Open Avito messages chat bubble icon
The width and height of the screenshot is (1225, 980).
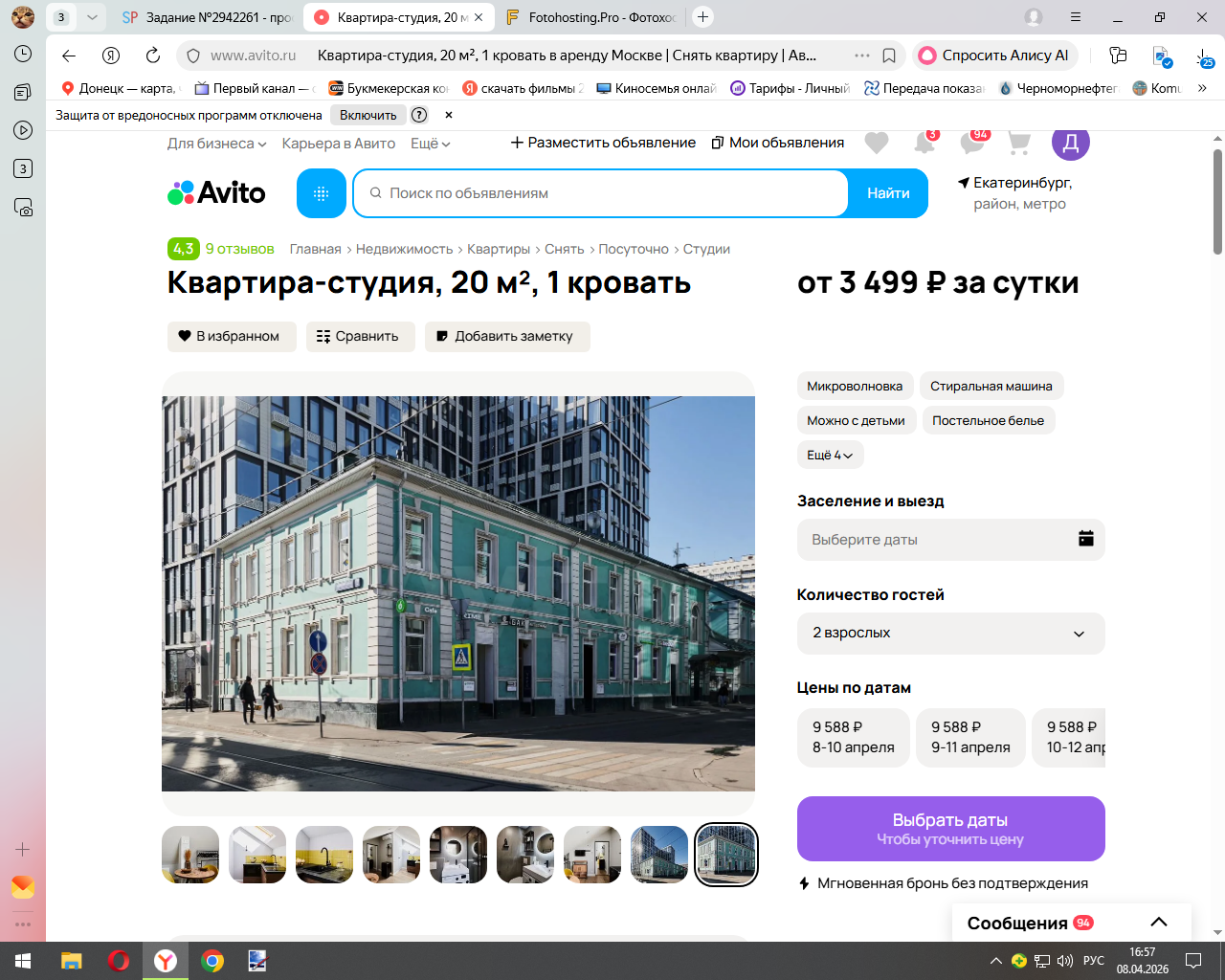[973, 143]
